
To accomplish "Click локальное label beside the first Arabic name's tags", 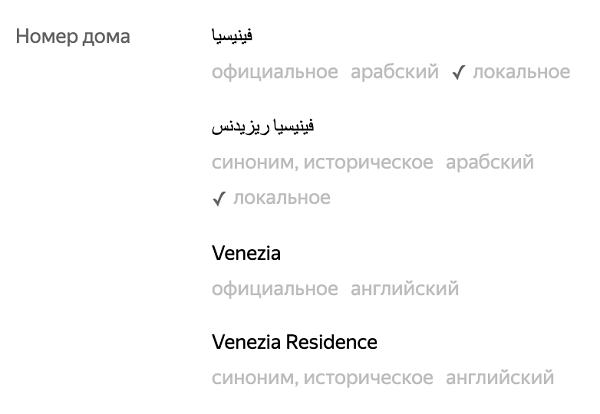I will pyautogui.click(x=521, y=72).
